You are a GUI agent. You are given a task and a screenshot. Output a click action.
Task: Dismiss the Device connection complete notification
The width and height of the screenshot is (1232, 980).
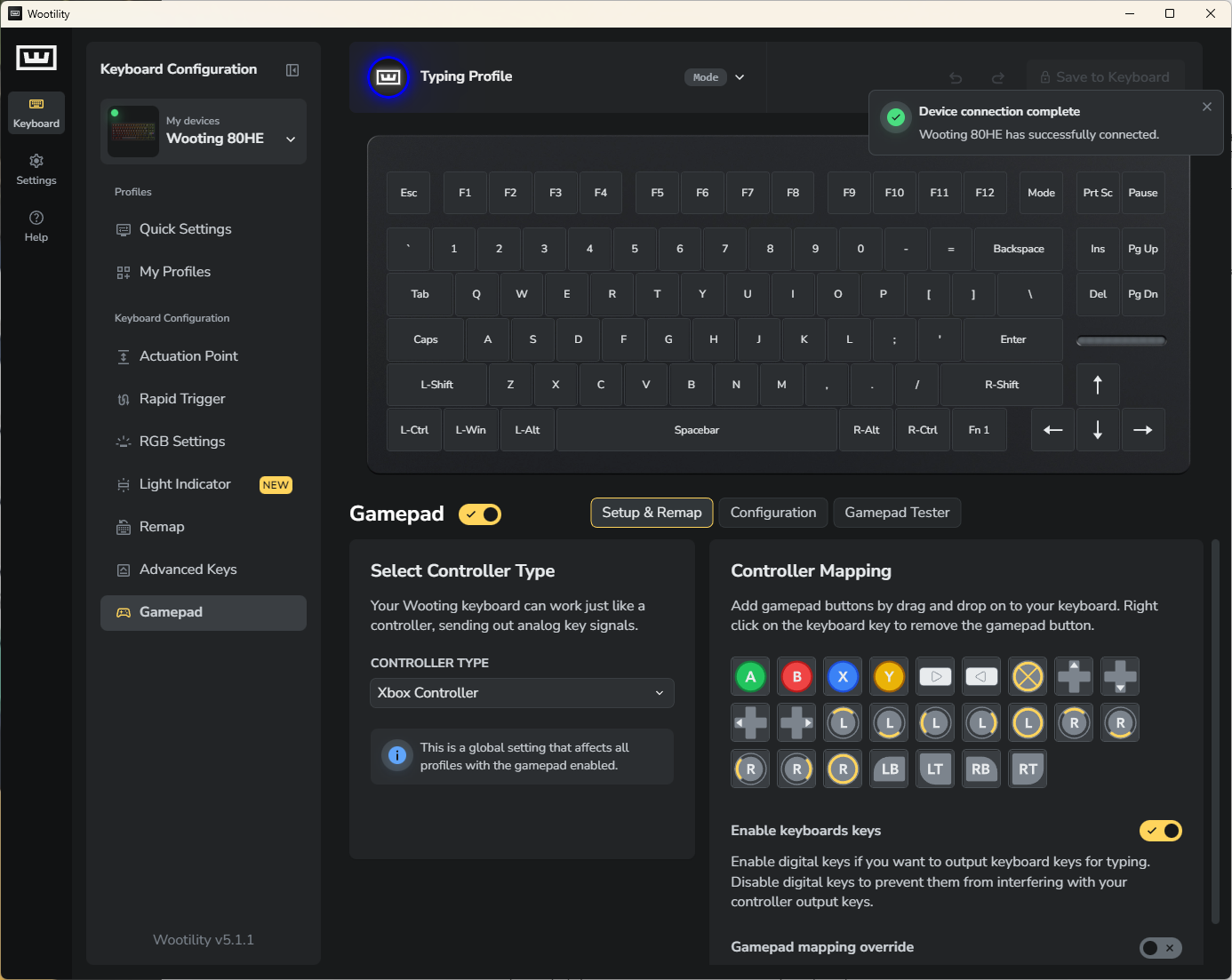(1207, 107)
